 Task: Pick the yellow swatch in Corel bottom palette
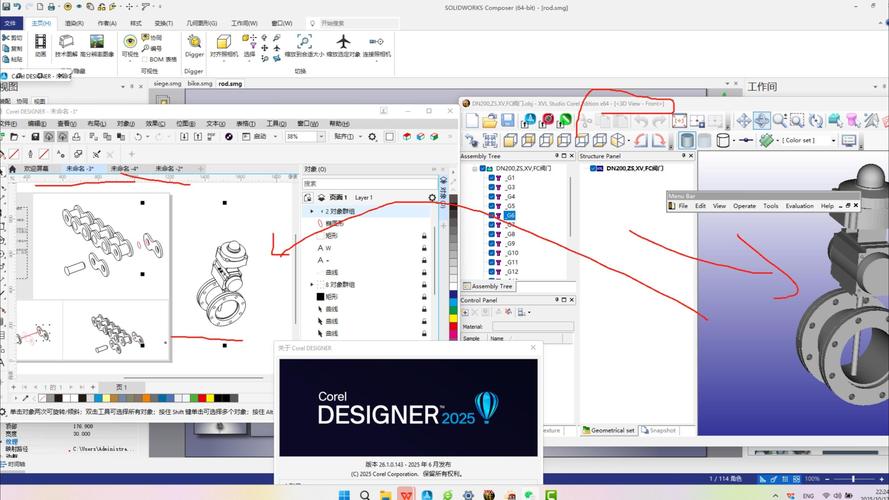(x=210, y=398)
